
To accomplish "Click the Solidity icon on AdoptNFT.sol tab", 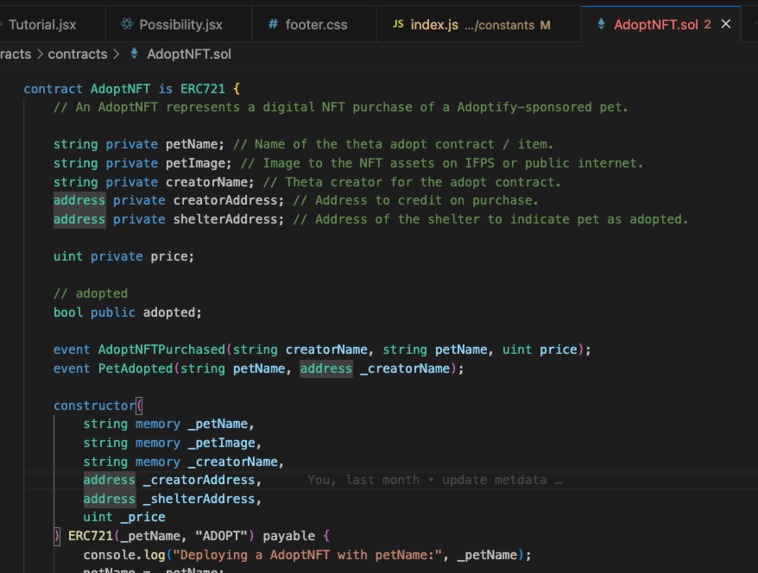I will 601,24.
